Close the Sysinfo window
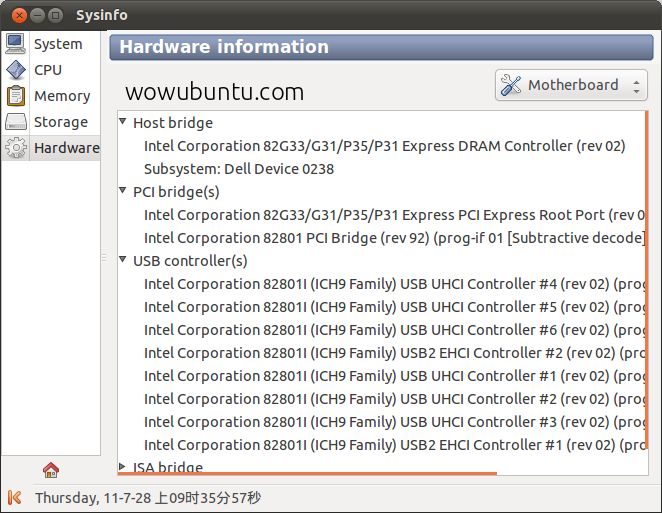This screenshot has height=513, width=662. (x=19, y=16)
